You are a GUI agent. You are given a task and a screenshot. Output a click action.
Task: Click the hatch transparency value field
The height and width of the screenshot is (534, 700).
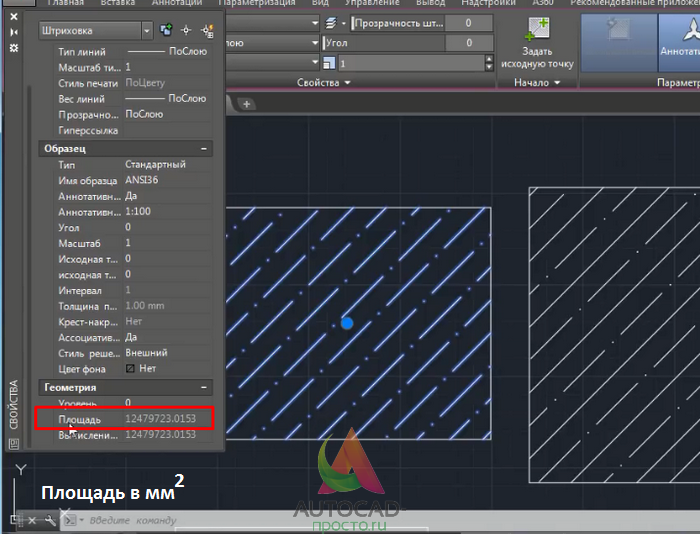tap(469, 23)
